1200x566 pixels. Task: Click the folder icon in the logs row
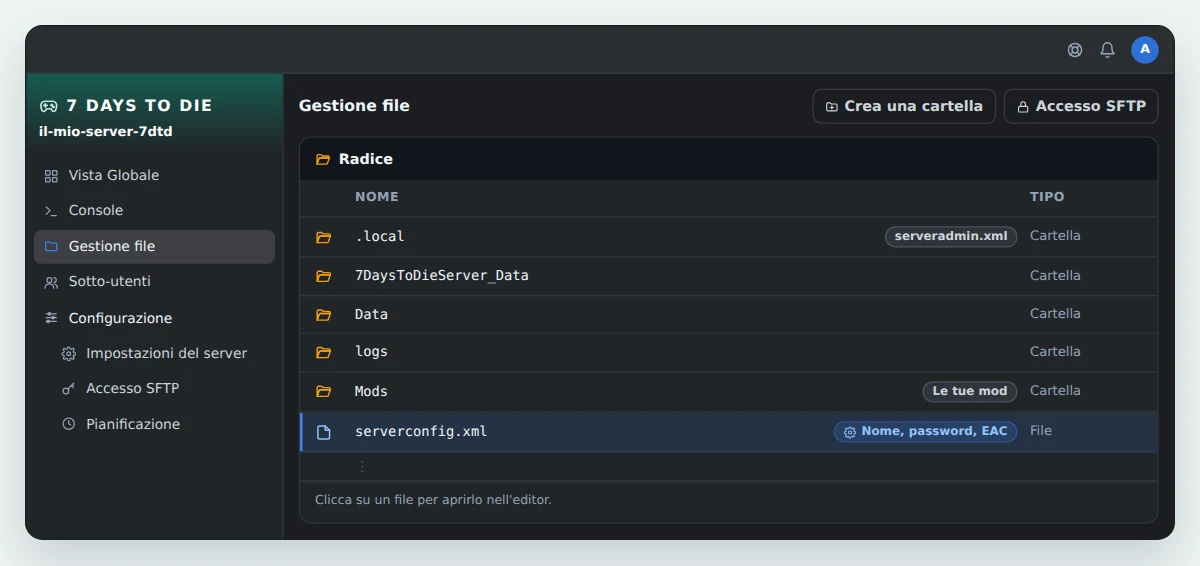click(x=323, y=352)
